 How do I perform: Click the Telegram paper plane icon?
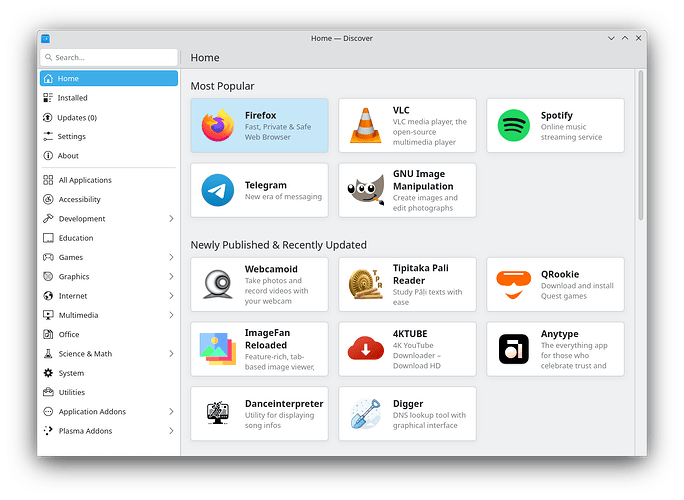coord(217,190)
